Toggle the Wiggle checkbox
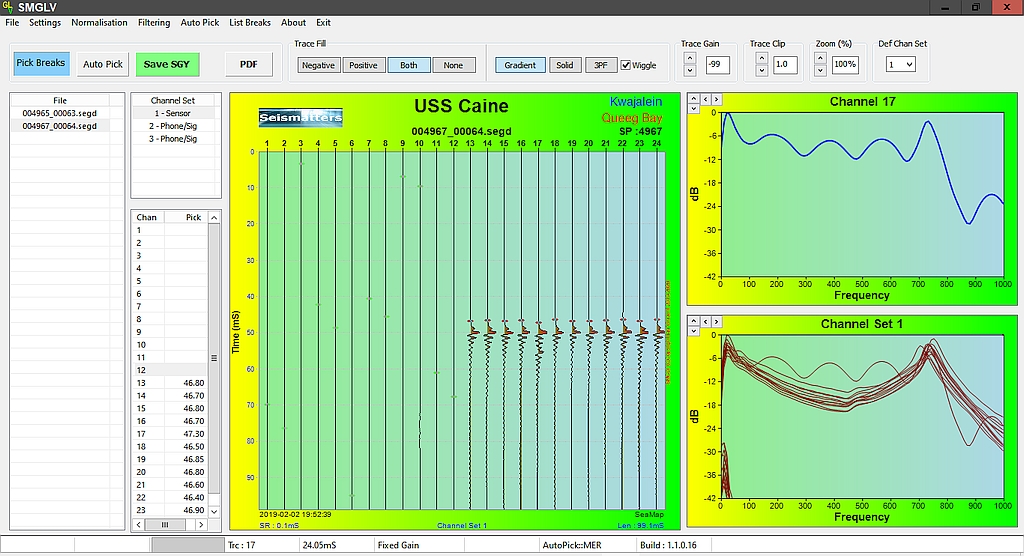 point(626,65)
